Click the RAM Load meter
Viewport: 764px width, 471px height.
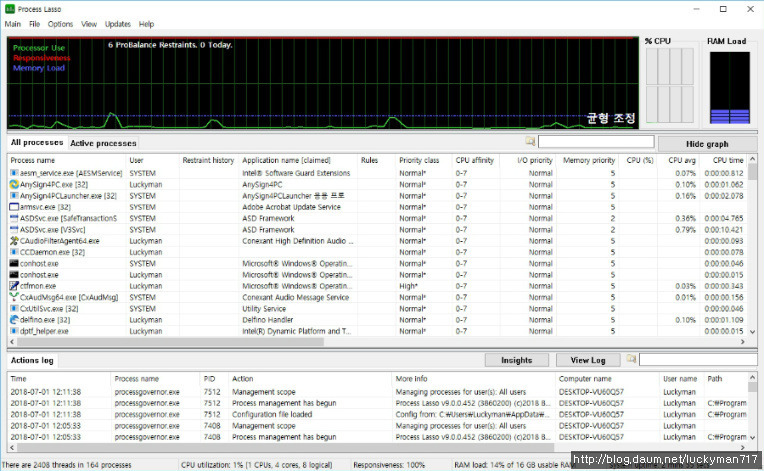[729, 88]
